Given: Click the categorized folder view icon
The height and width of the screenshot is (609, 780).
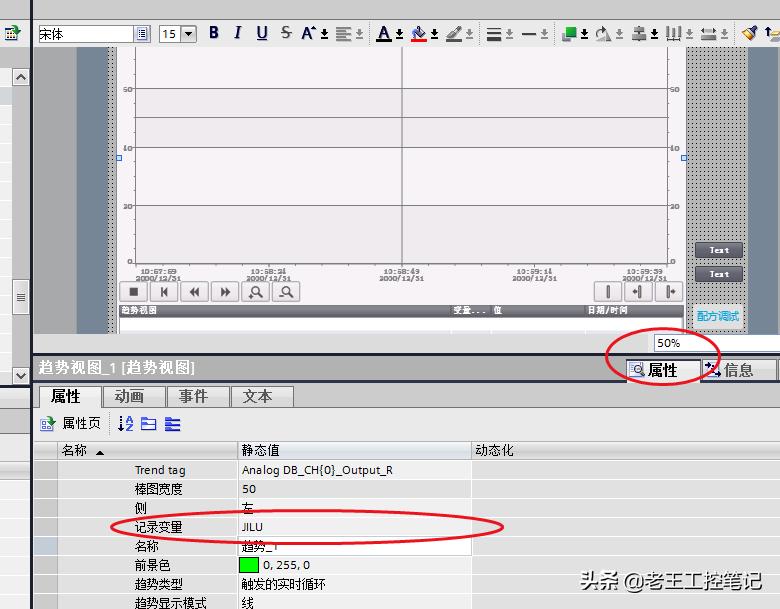Looking at the screenshot, I should (x=148, y=424).
